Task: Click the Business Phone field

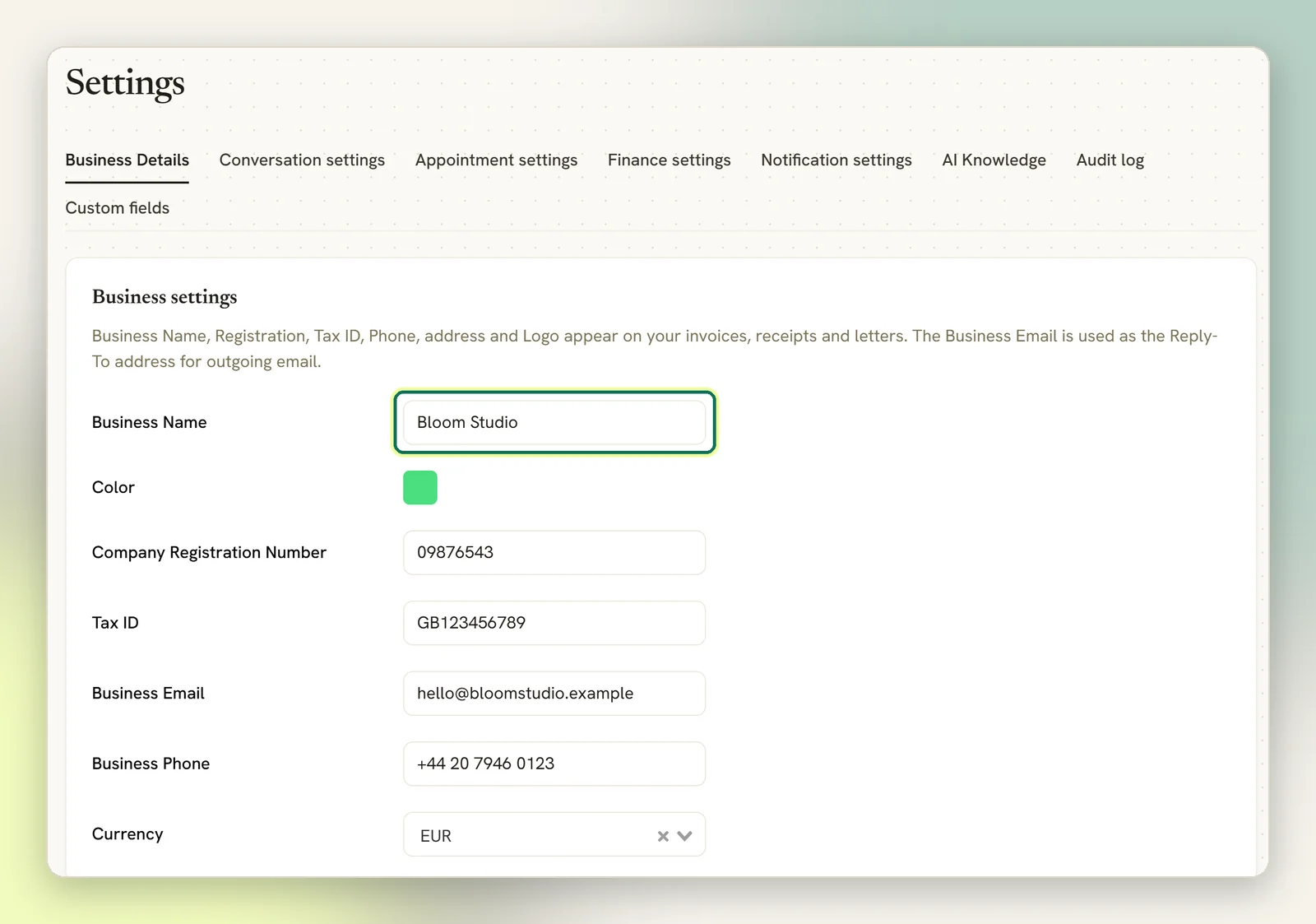Action: click(554, 764)
